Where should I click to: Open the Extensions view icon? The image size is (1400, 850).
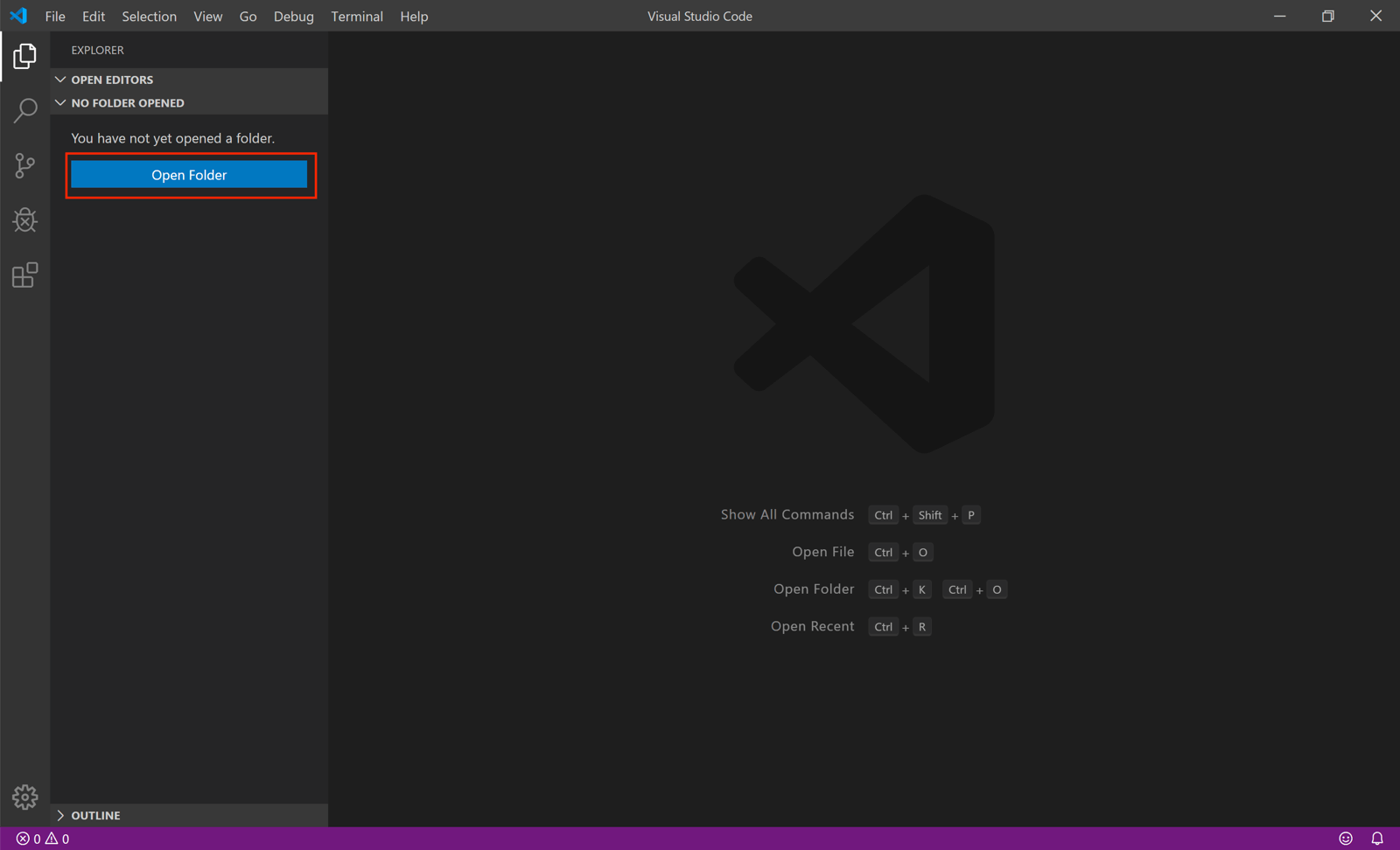pos(24,275)
